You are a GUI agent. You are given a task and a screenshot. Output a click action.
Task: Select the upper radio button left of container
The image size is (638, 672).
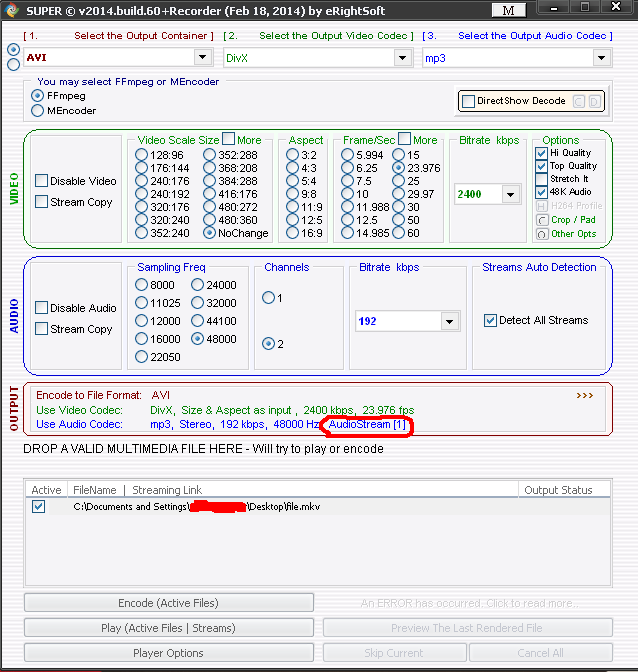[x=14, y=50]
